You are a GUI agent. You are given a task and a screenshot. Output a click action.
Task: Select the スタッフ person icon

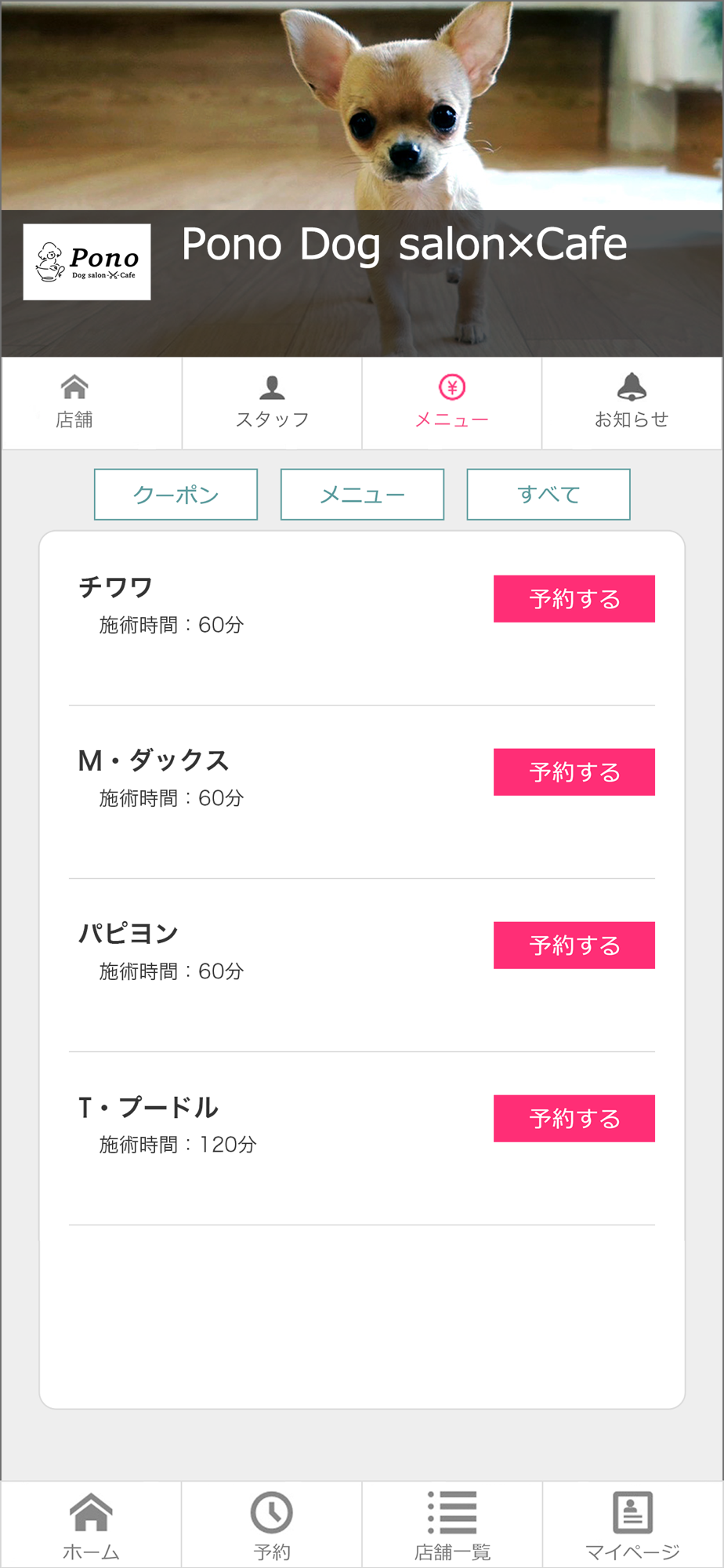(x=272, y=387)
